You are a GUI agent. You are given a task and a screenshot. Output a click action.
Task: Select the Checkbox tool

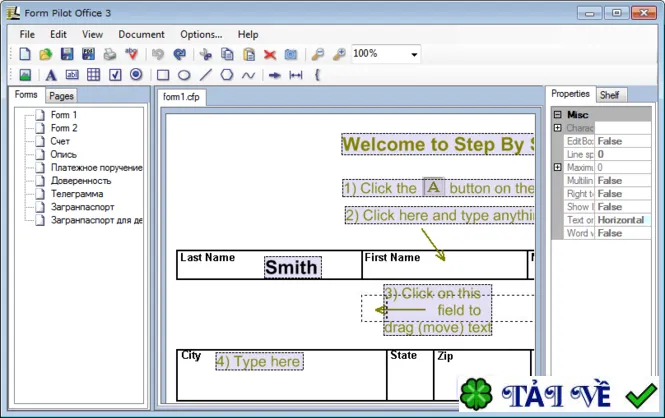115,75
